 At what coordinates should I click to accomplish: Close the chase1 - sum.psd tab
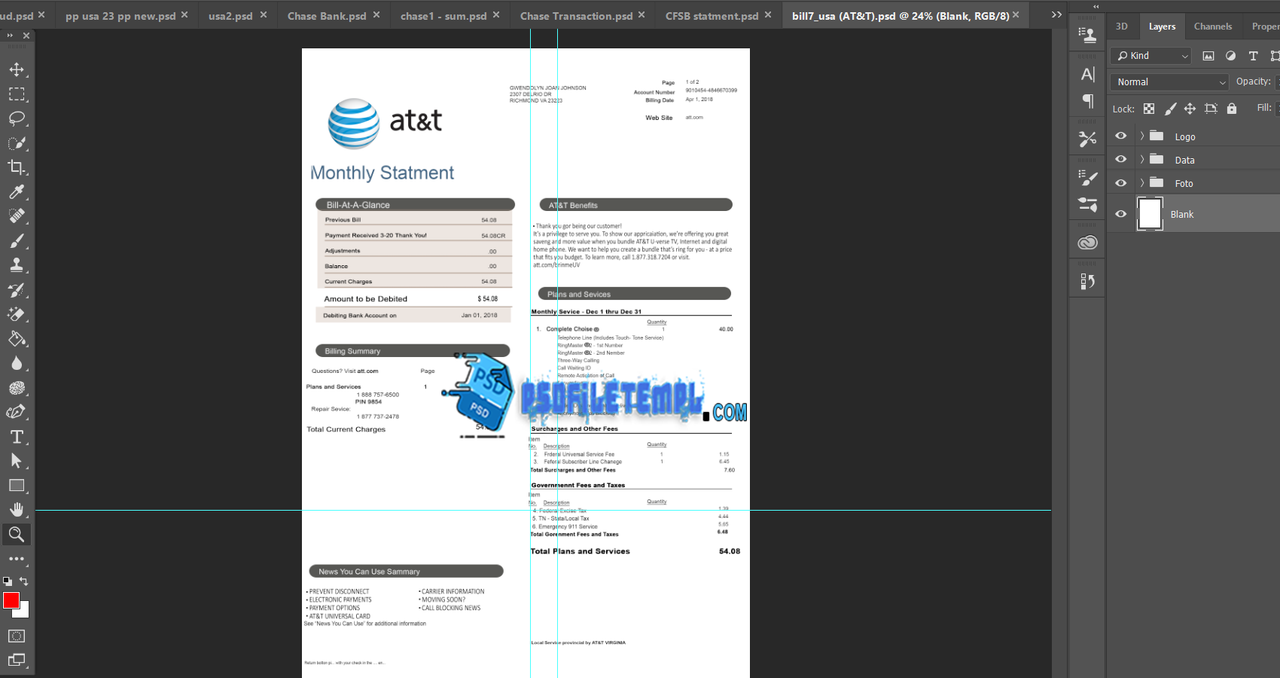496,16
